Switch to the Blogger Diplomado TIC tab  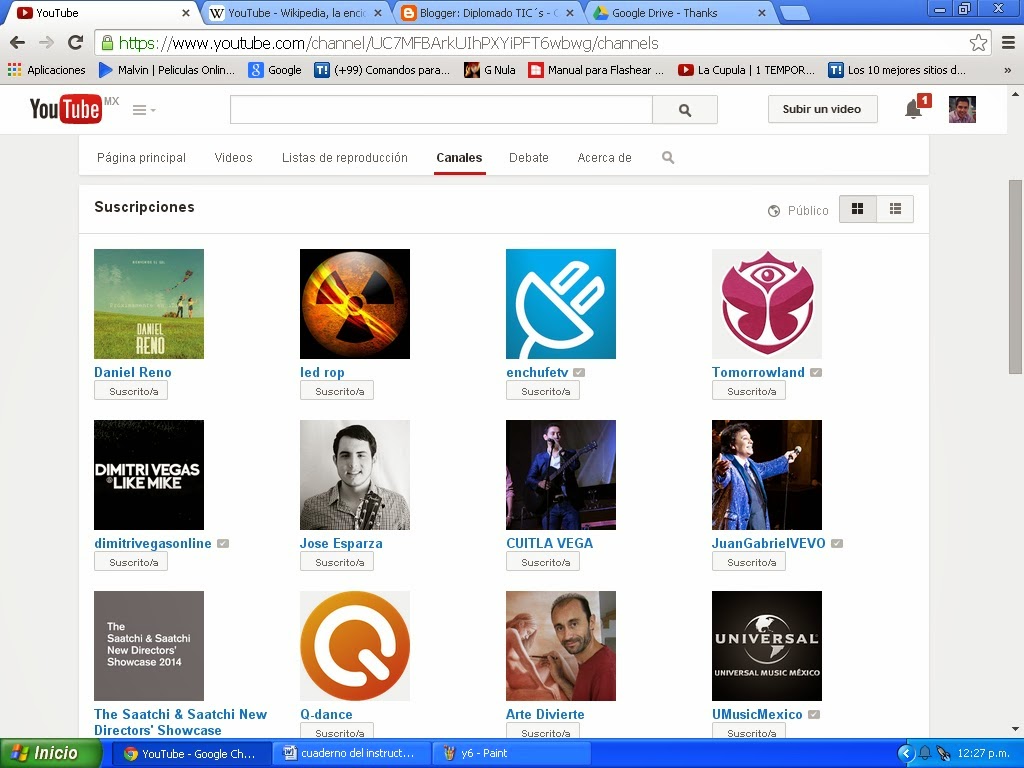tap(488, 12)
